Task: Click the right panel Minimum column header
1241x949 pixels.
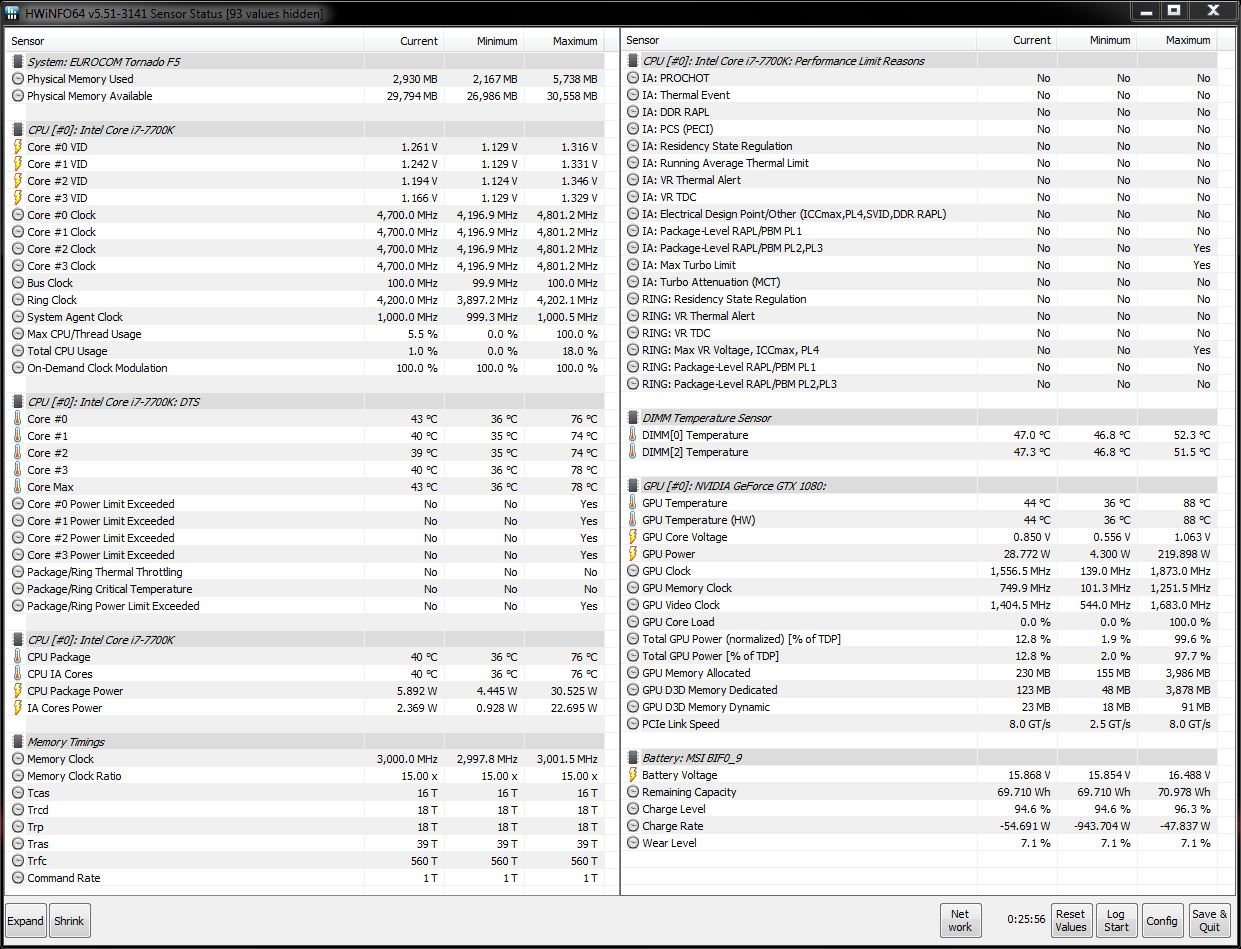Action: 1097,40
